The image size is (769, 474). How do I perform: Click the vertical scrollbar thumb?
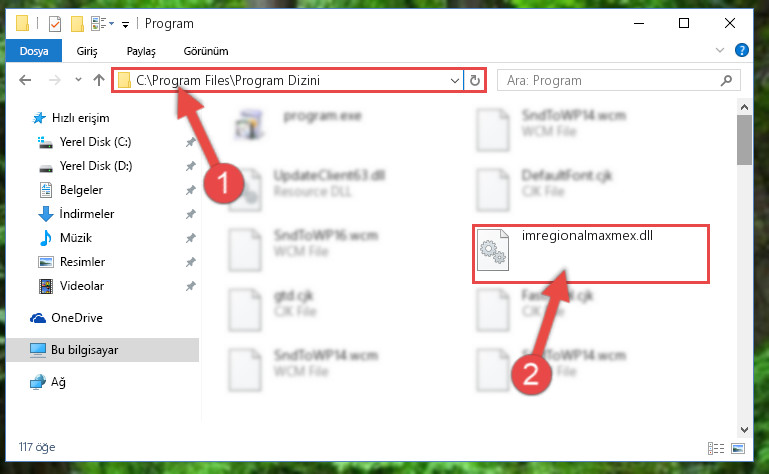pos(744,140)
